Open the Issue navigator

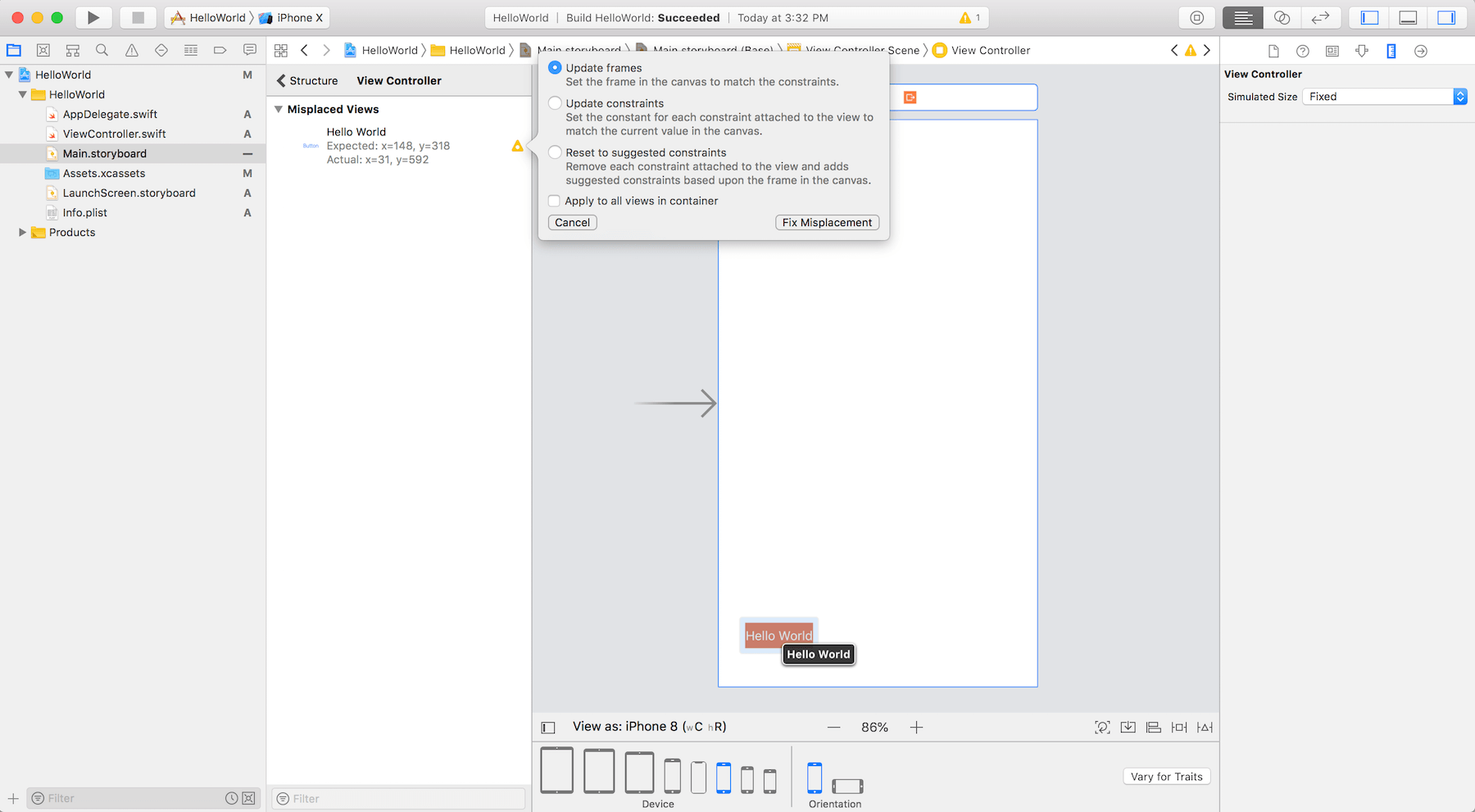[x=132, y=50]
